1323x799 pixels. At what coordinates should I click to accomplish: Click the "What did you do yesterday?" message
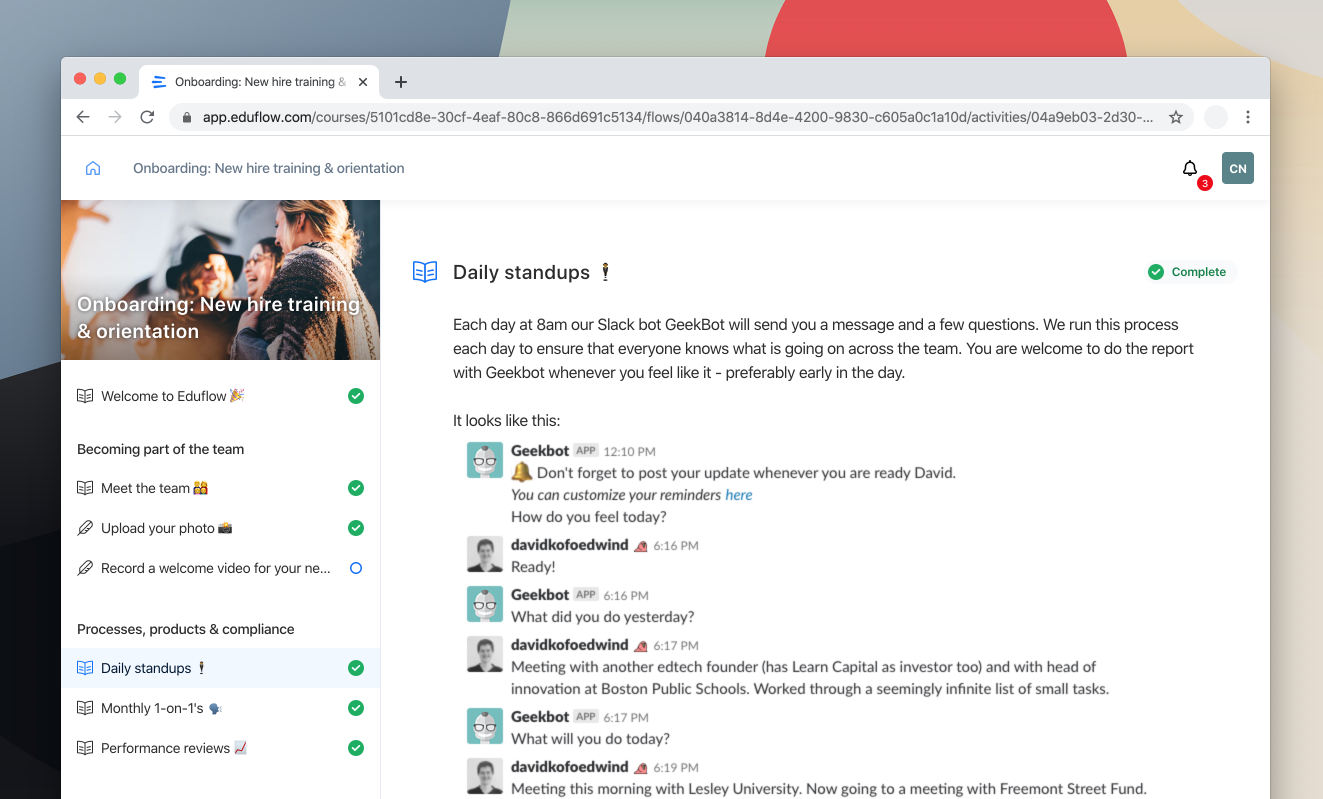coord(602,617)
